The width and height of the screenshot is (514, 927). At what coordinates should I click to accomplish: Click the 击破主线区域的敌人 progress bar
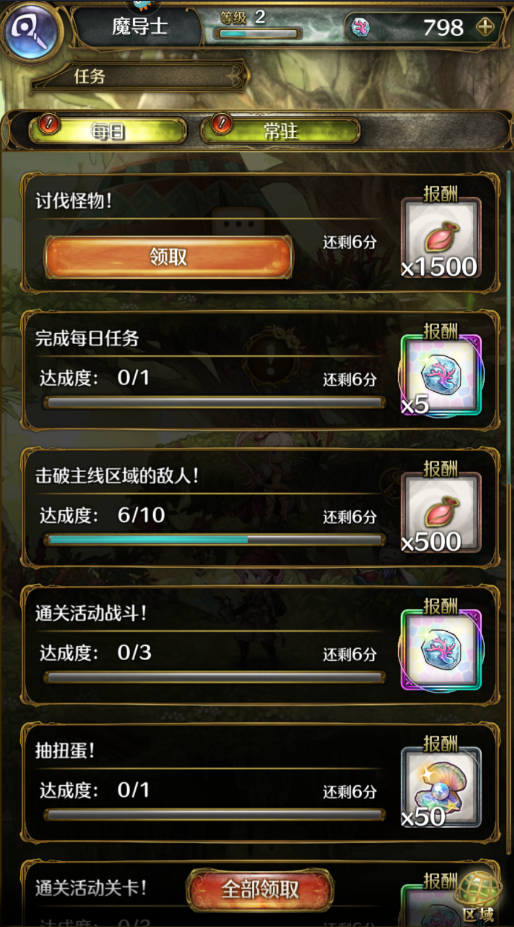point(215,540)
